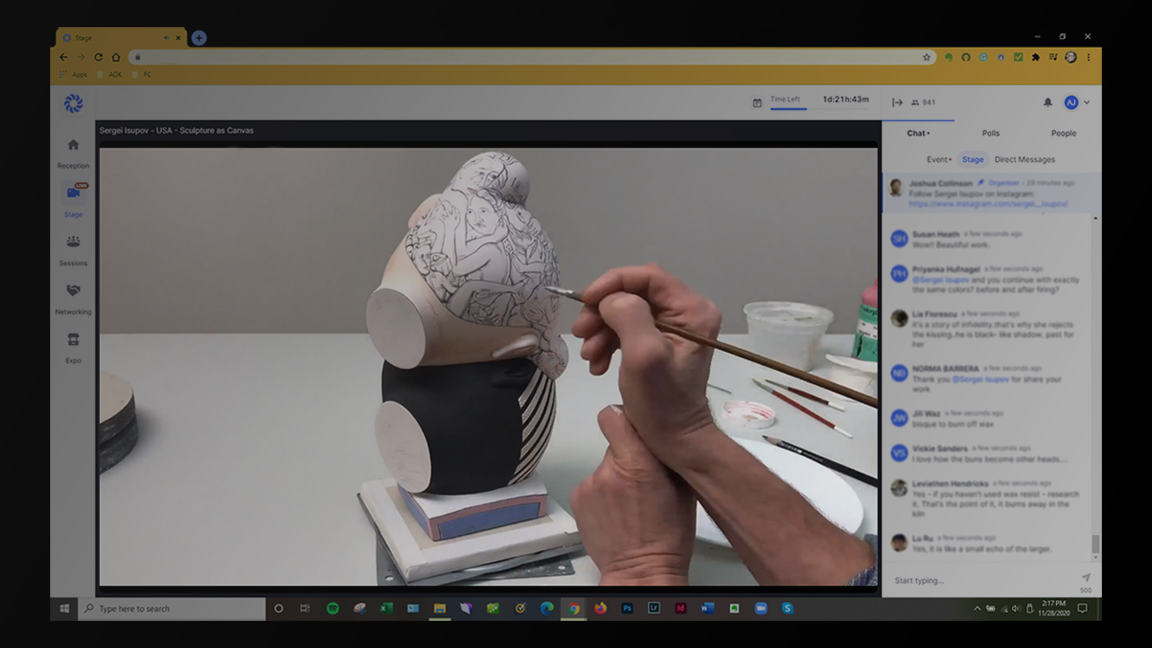This screenshot has height=648, width=1152.
Task: Open Sessions from the sidebar
Action: point(73,250)
